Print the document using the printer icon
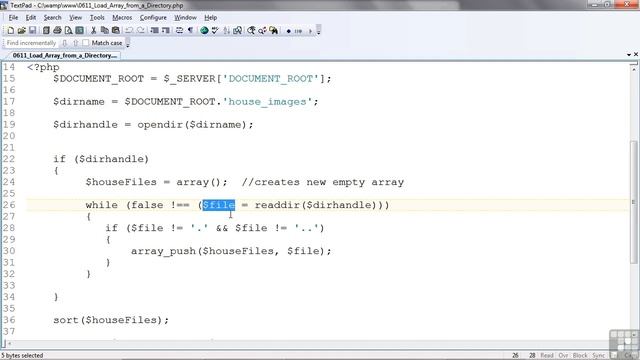The height and width of the screenshot is (360, 640). (57, 31)
